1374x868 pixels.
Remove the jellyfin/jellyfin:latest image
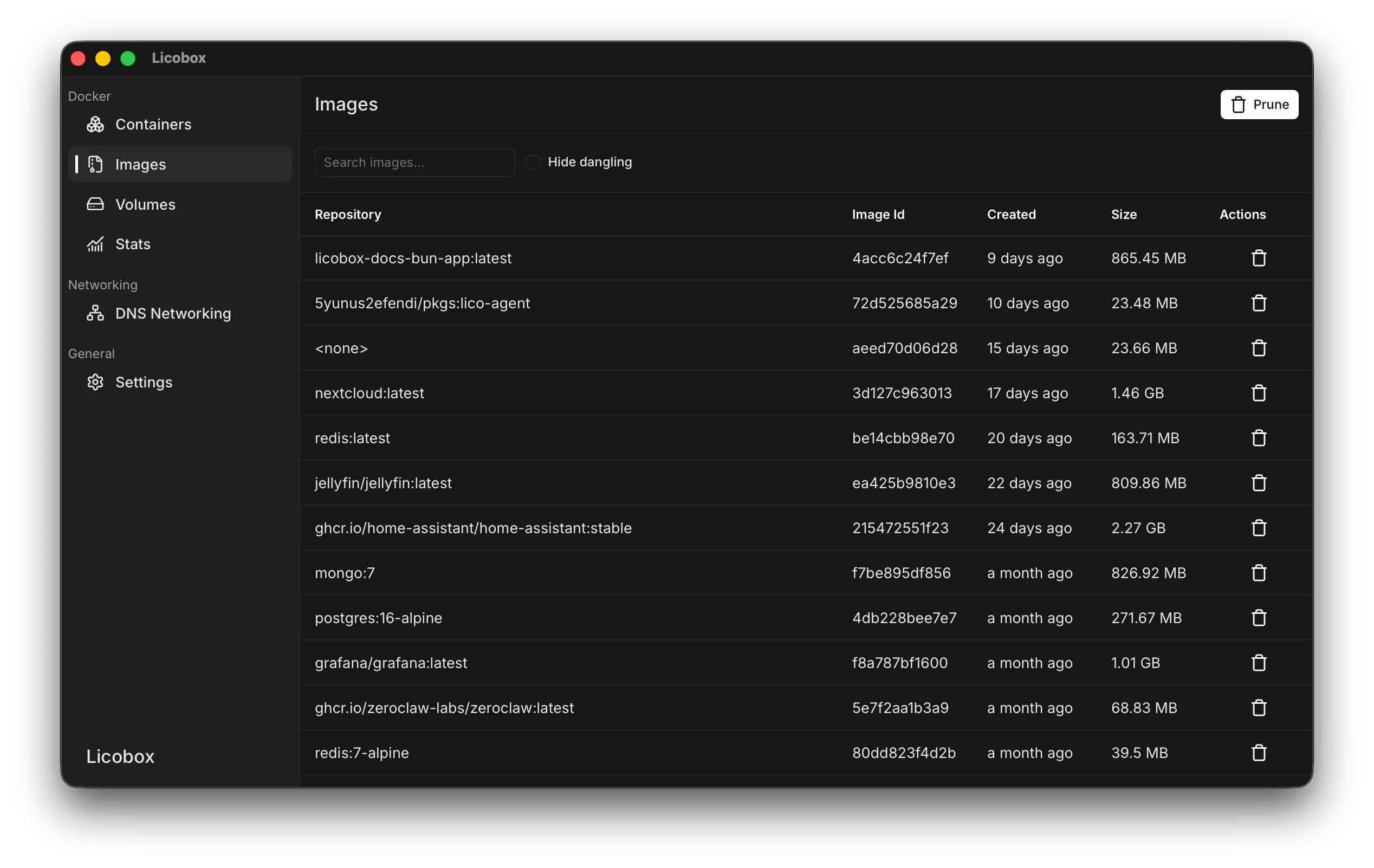pyautogui.click(x=1259, y=483)
